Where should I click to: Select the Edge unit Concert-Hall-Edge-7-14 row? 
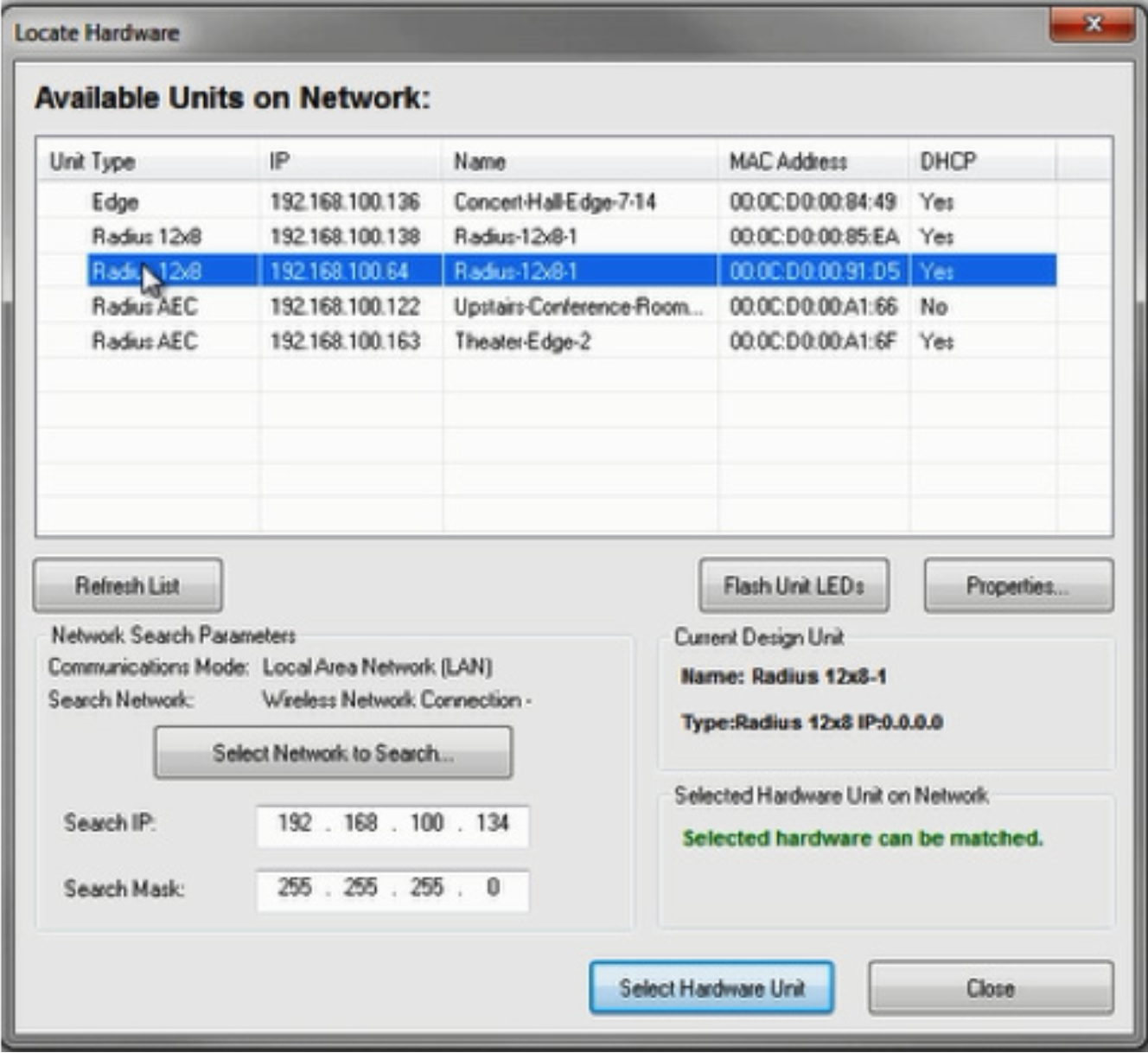(554, 202)
